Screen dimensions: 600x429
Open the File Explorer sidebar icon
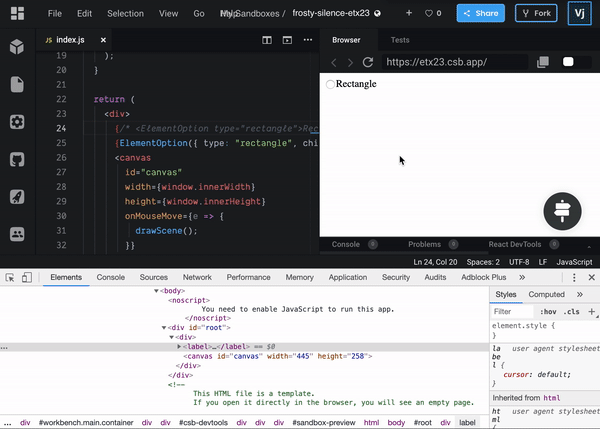(17, 84)
